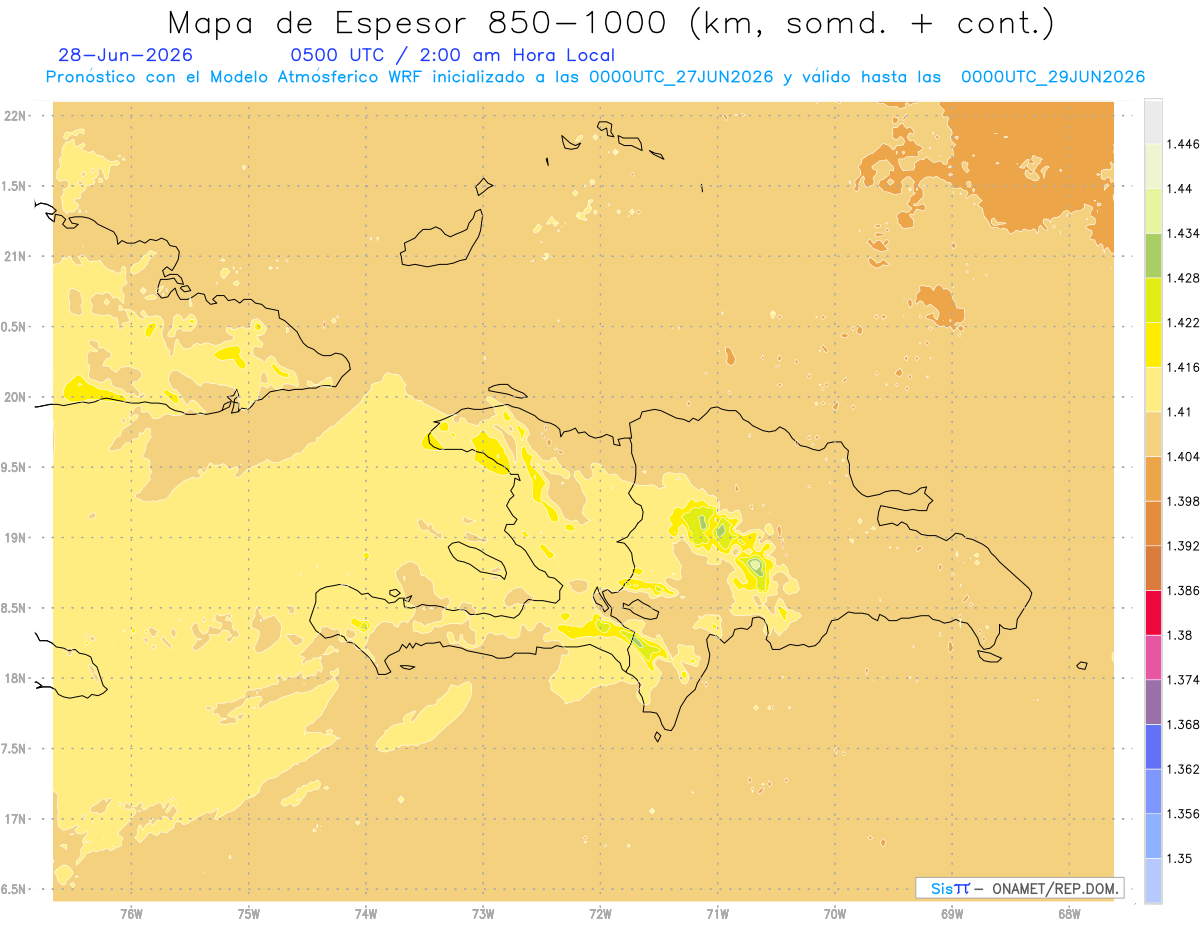Click the '71W' longitude label
The image size is (1200, 927).
pos(717,914)
